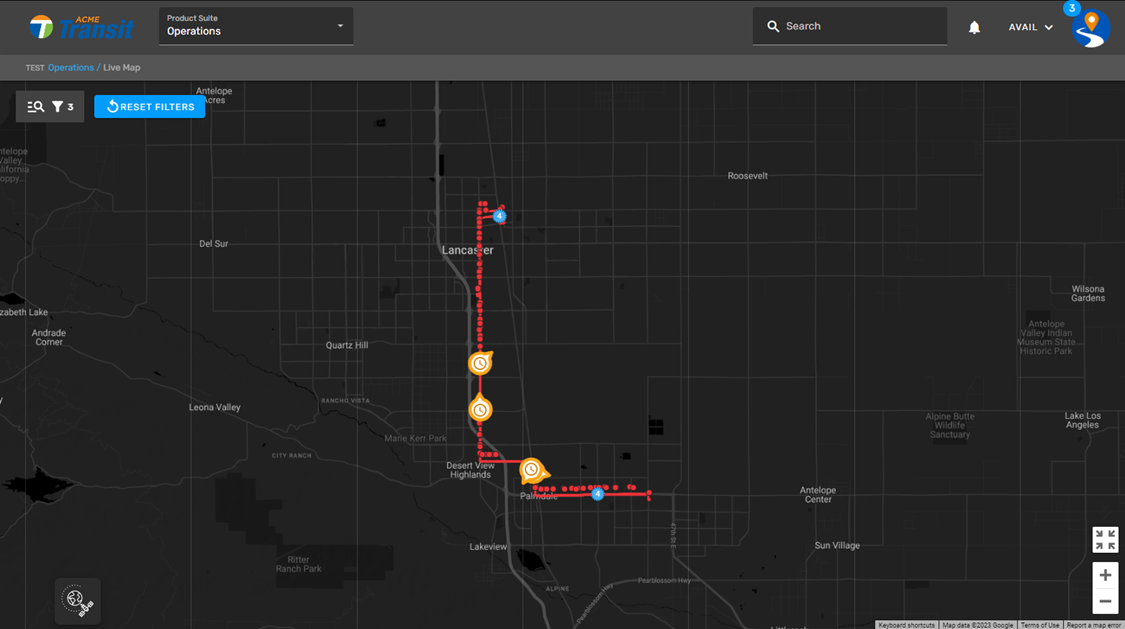Click the orange clock vehicle marker near Palmdale
This screenshot has width=1125, height=629.
click(x=532, y=470)
